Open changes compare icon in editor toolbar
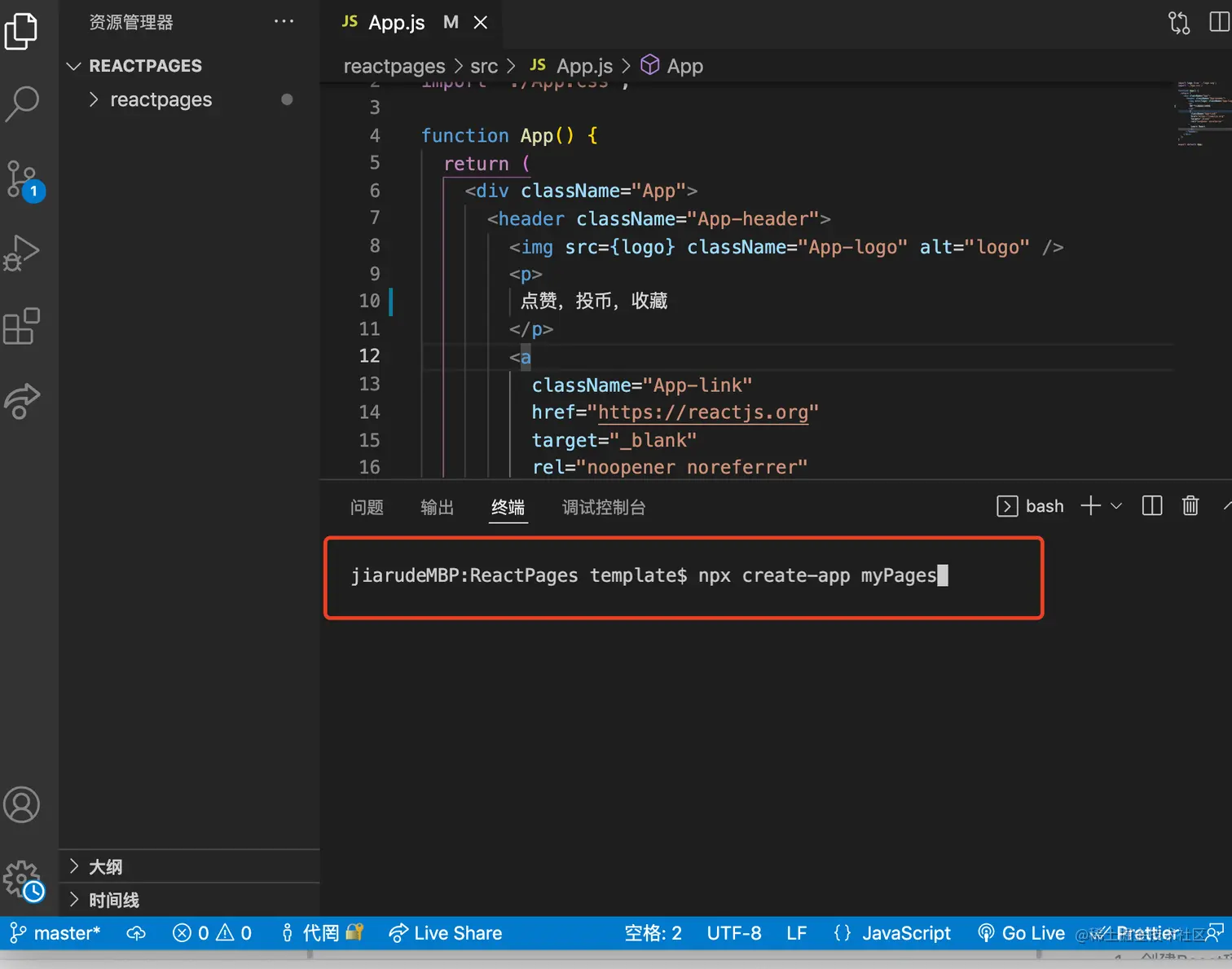The image size is (1232, 969). (x=1178, y=22)
